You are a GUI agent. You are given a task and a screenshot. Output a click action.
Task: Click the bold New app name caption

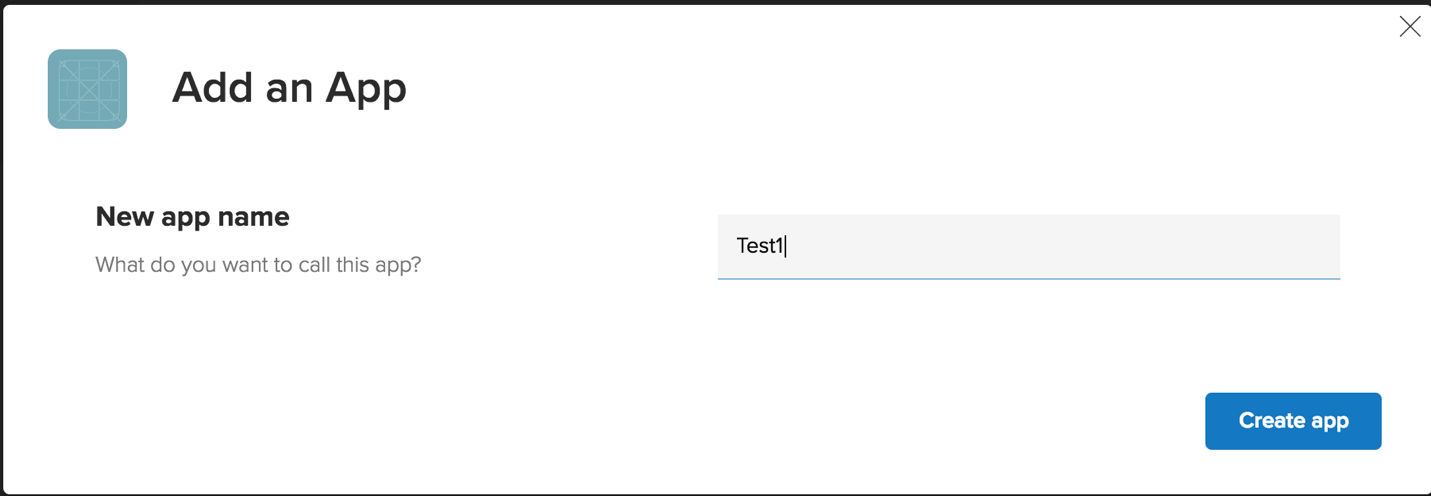pyautogui.click(x=192, y=216)
